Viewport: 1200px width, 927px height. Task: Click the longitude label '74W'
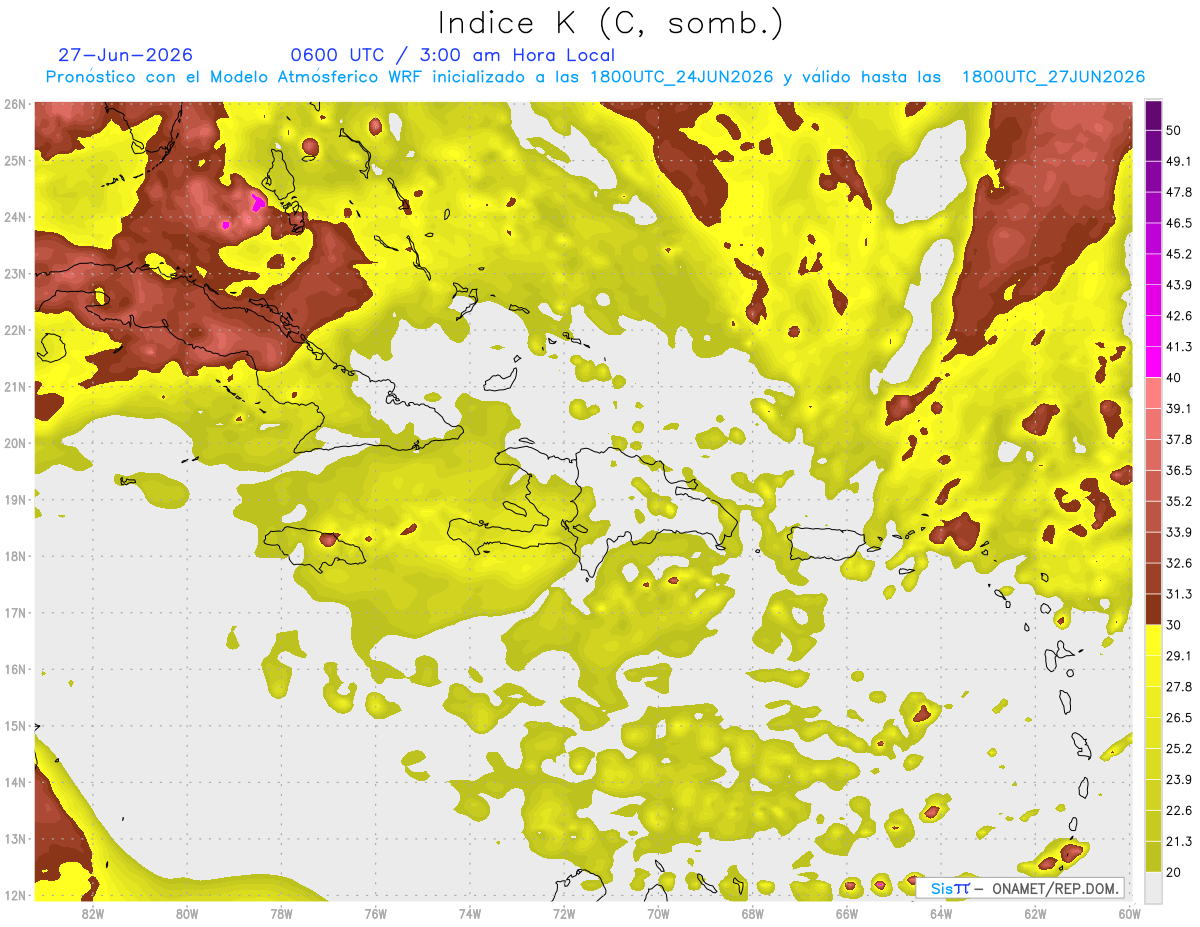(469, 914)
